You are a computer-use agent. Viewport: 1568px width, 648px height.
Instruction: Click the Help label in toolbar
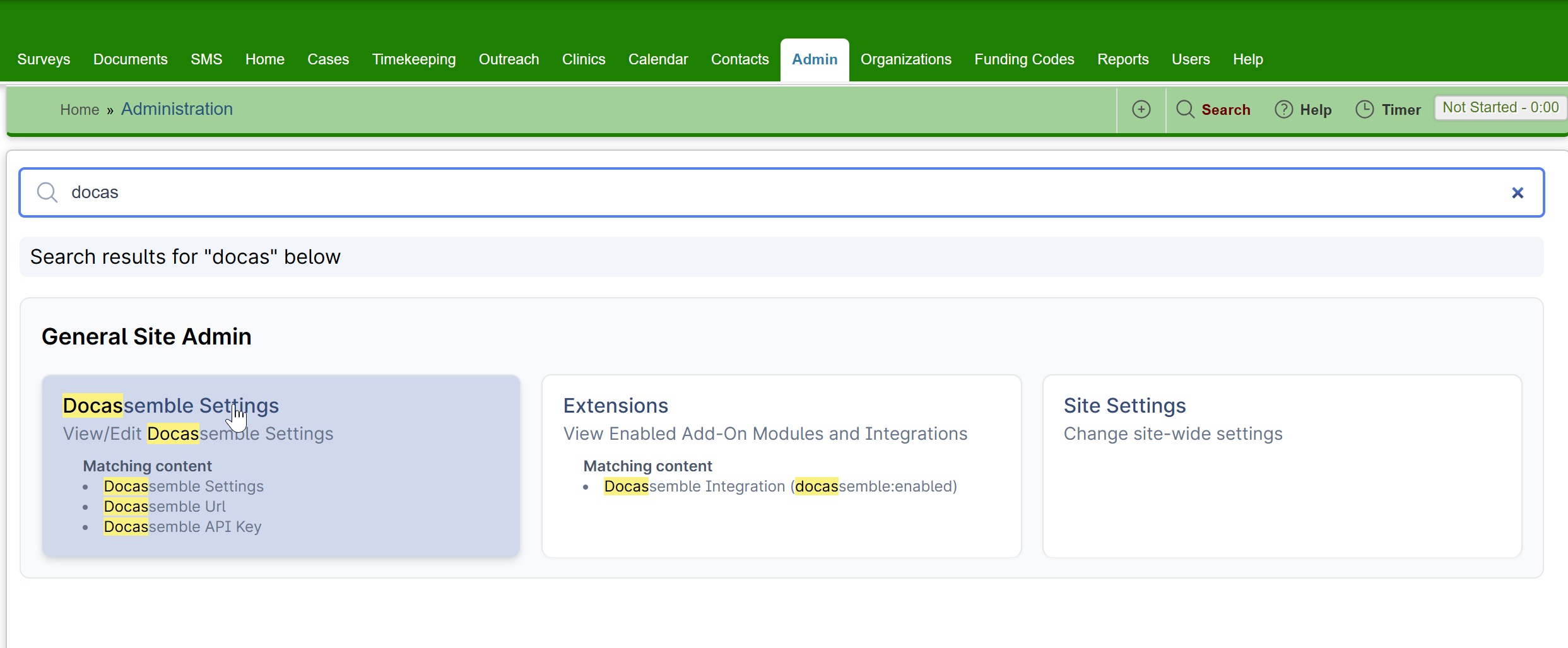coord(1316,110)
